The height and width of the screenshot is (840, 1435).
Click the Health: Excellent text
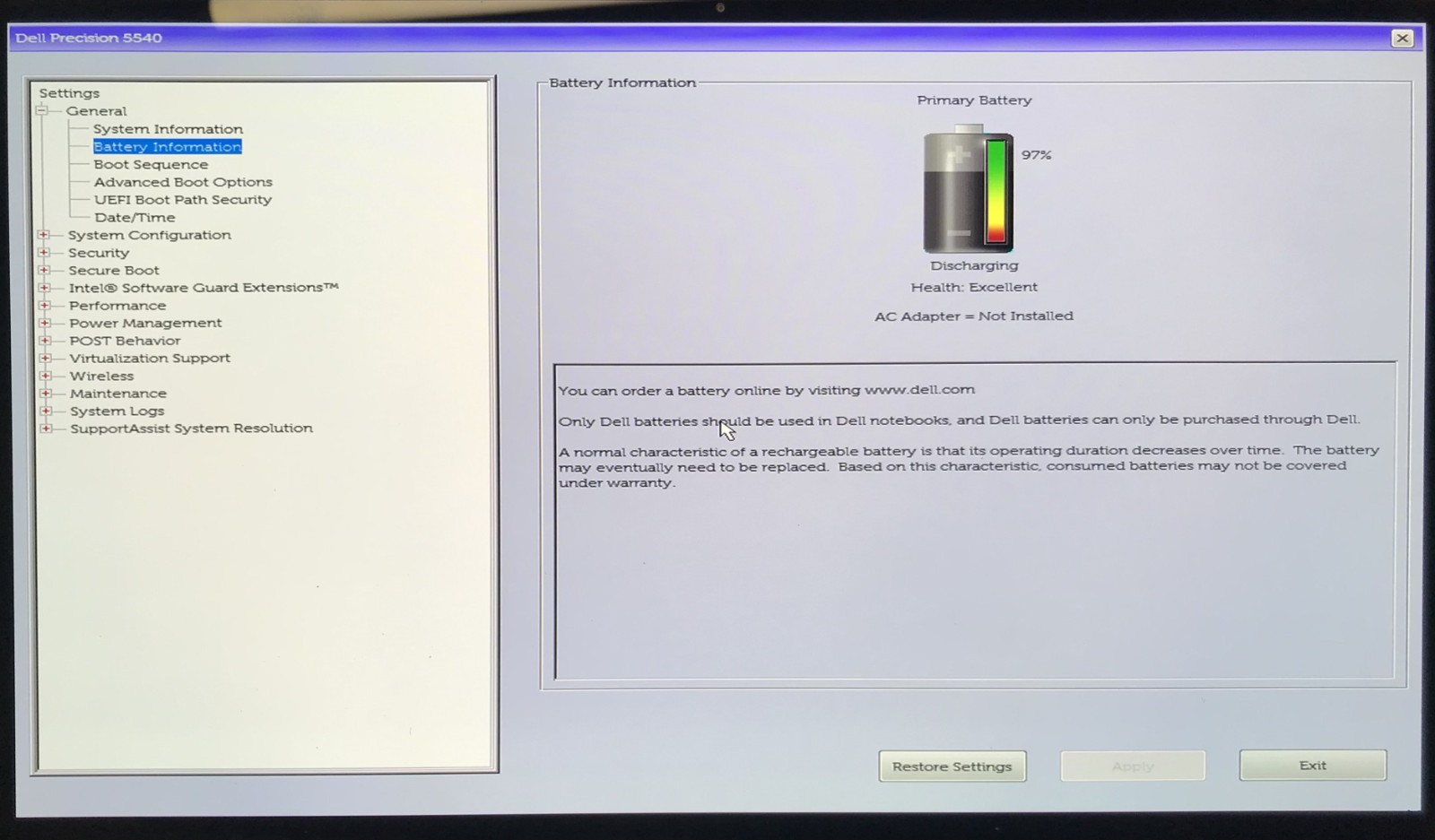click(x=974, y=287)
